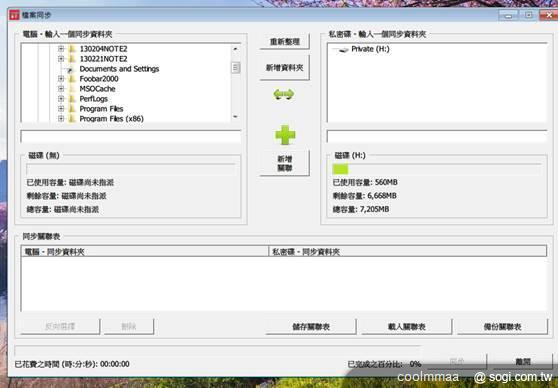Click the computer sync folder path field

tap(131, 137)
